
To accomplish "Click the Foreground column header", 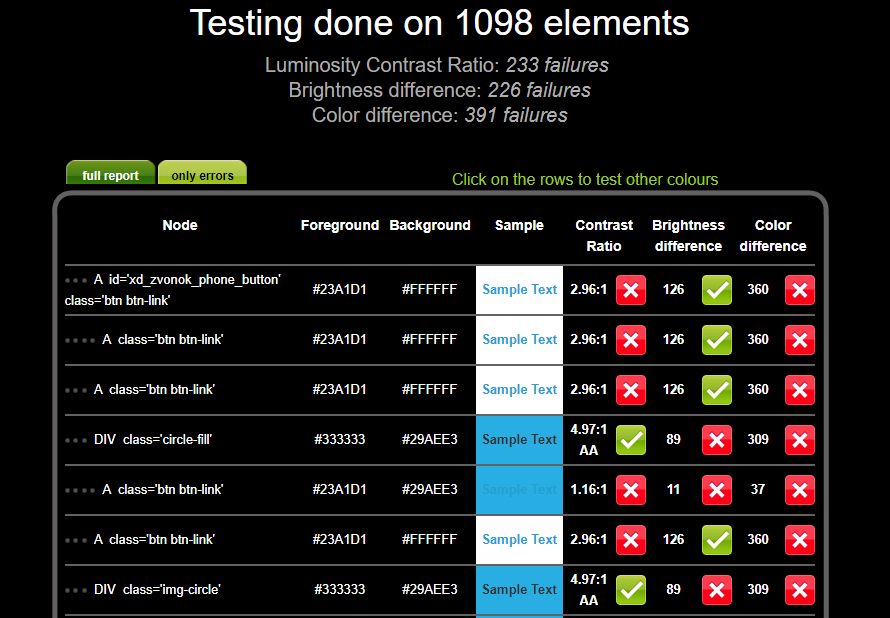I will [339, 225].
